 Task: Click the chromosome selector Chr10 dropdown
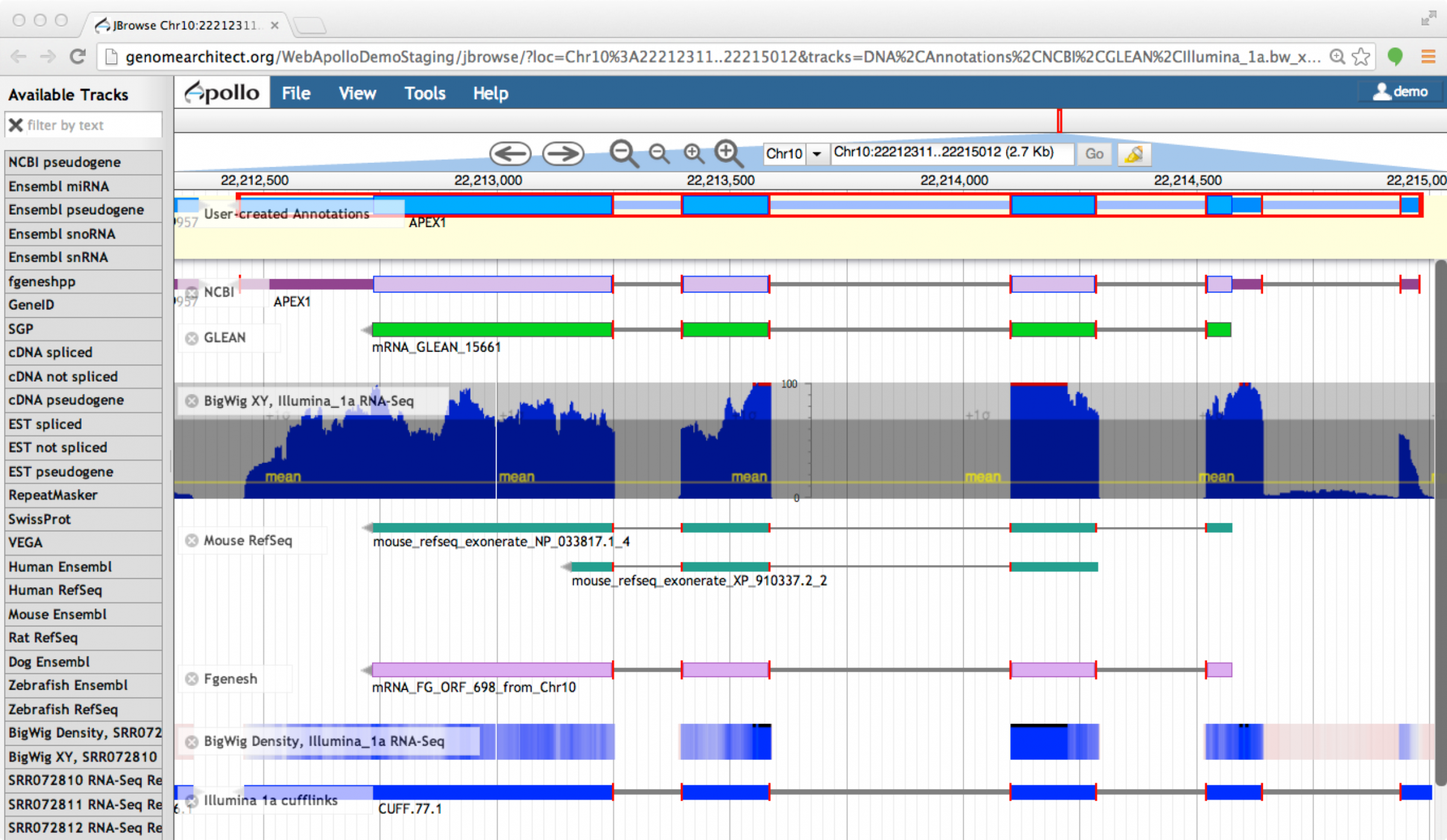[791, 155]
